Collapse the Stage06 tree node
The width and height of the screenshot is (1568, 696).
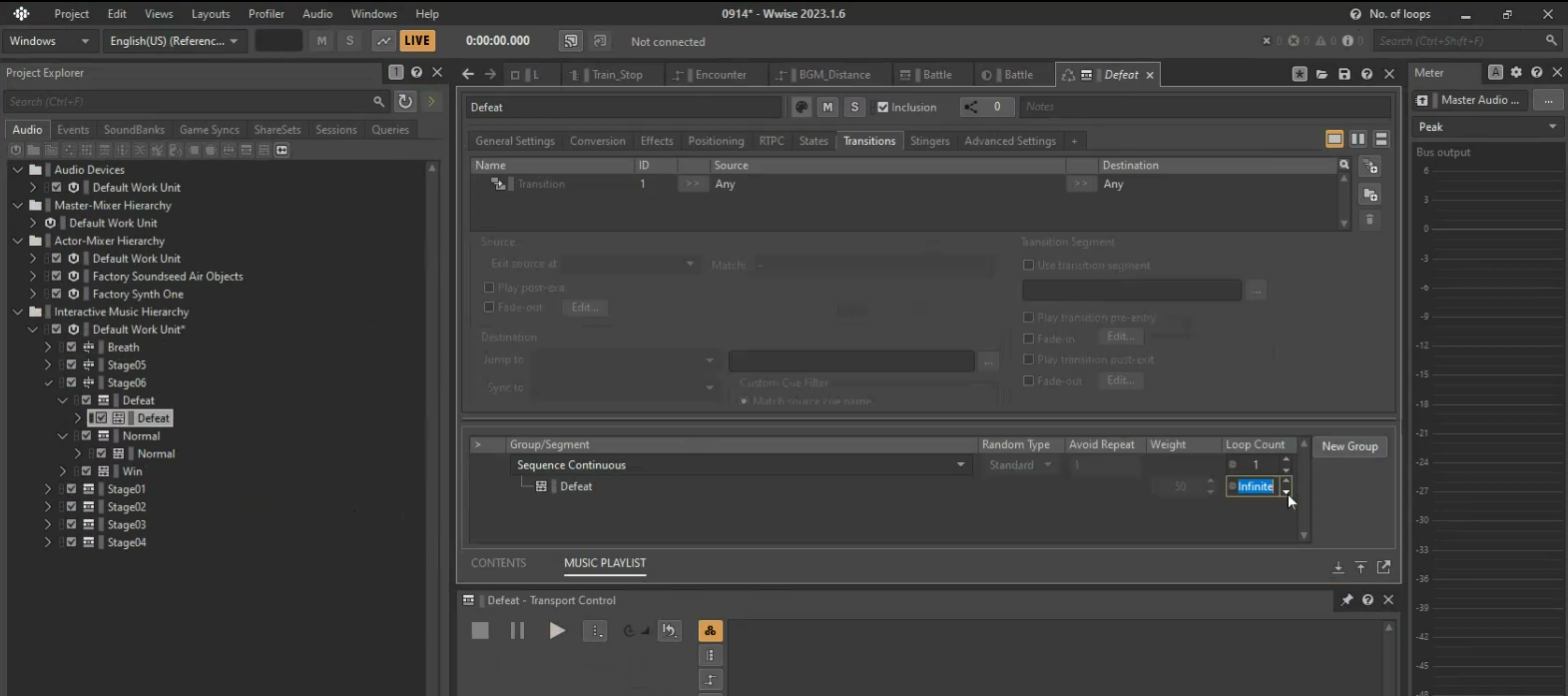coord(48,383)
